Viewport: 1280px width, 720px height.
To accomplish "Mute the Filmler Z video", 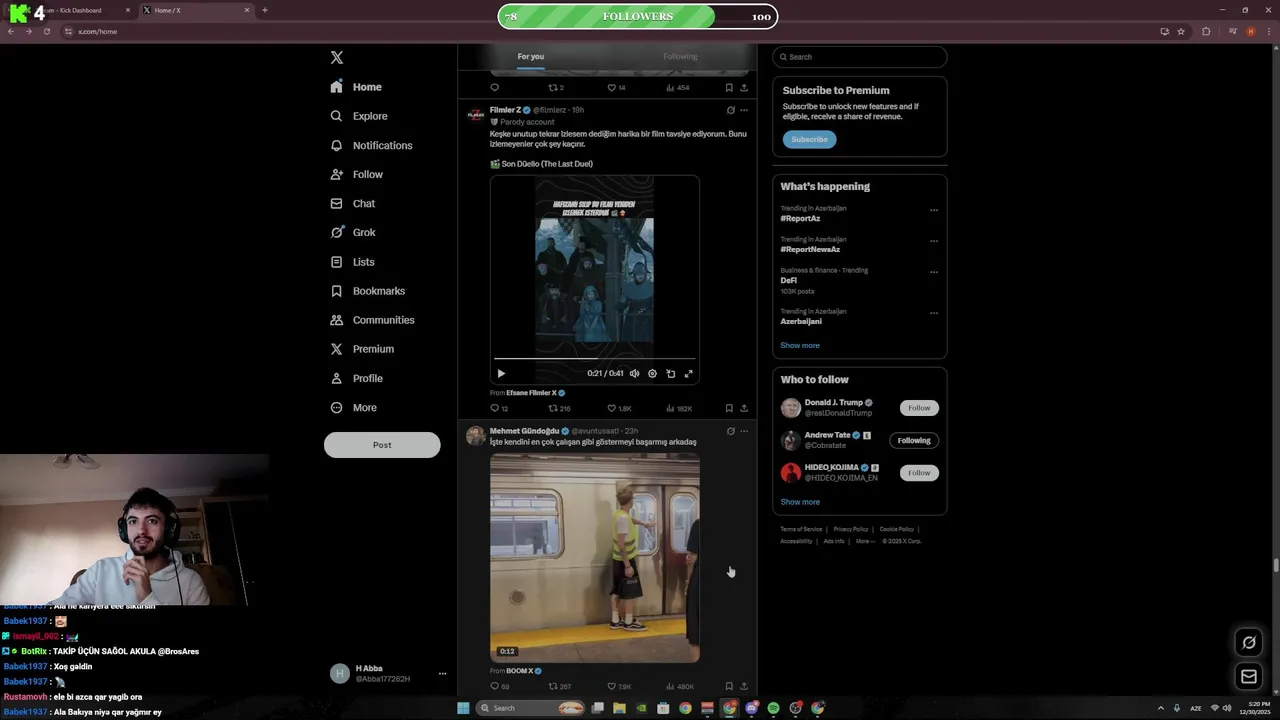I will (x=634, y=374).
